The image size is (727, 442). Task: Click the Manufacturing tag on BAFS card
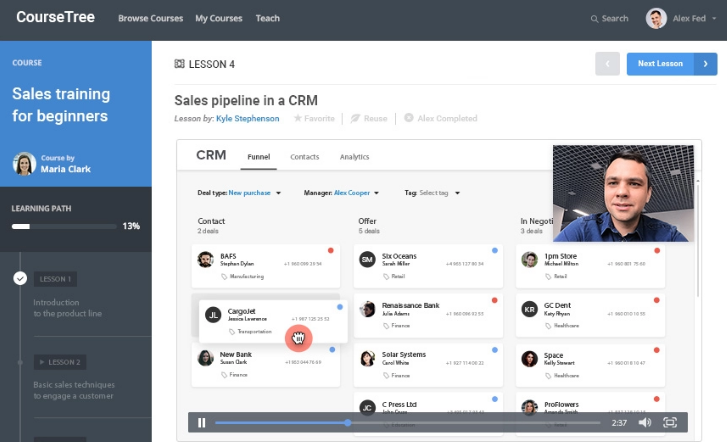coord(242,276)
